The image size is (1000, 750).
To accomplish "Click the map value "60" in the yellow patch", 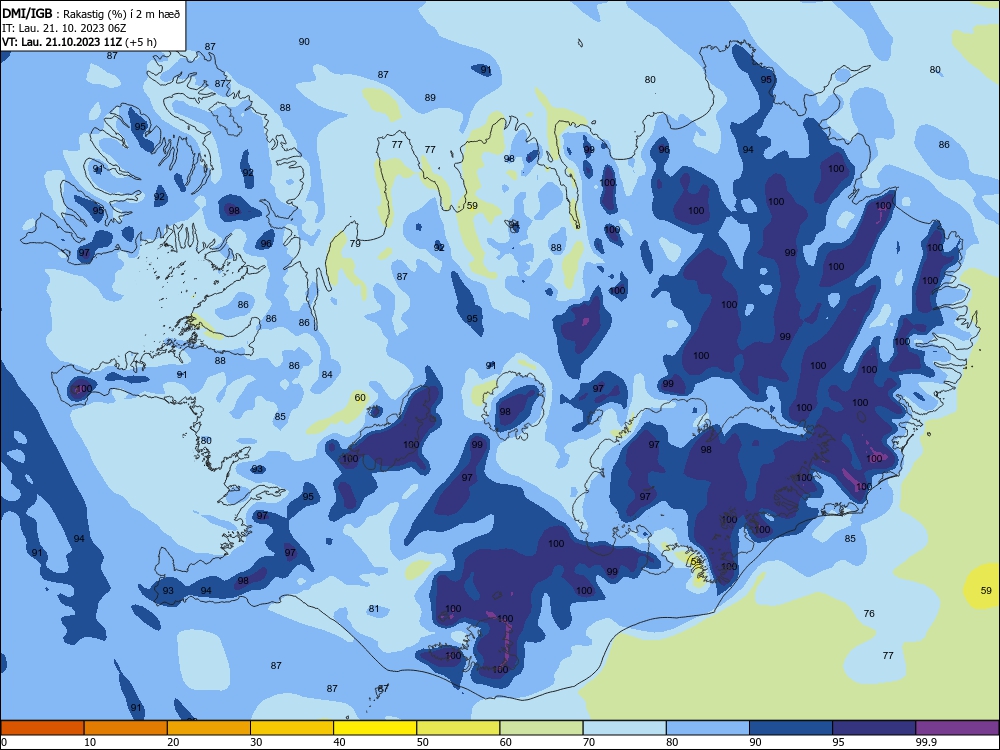I will pyautogui.click(x=360, y=397).
